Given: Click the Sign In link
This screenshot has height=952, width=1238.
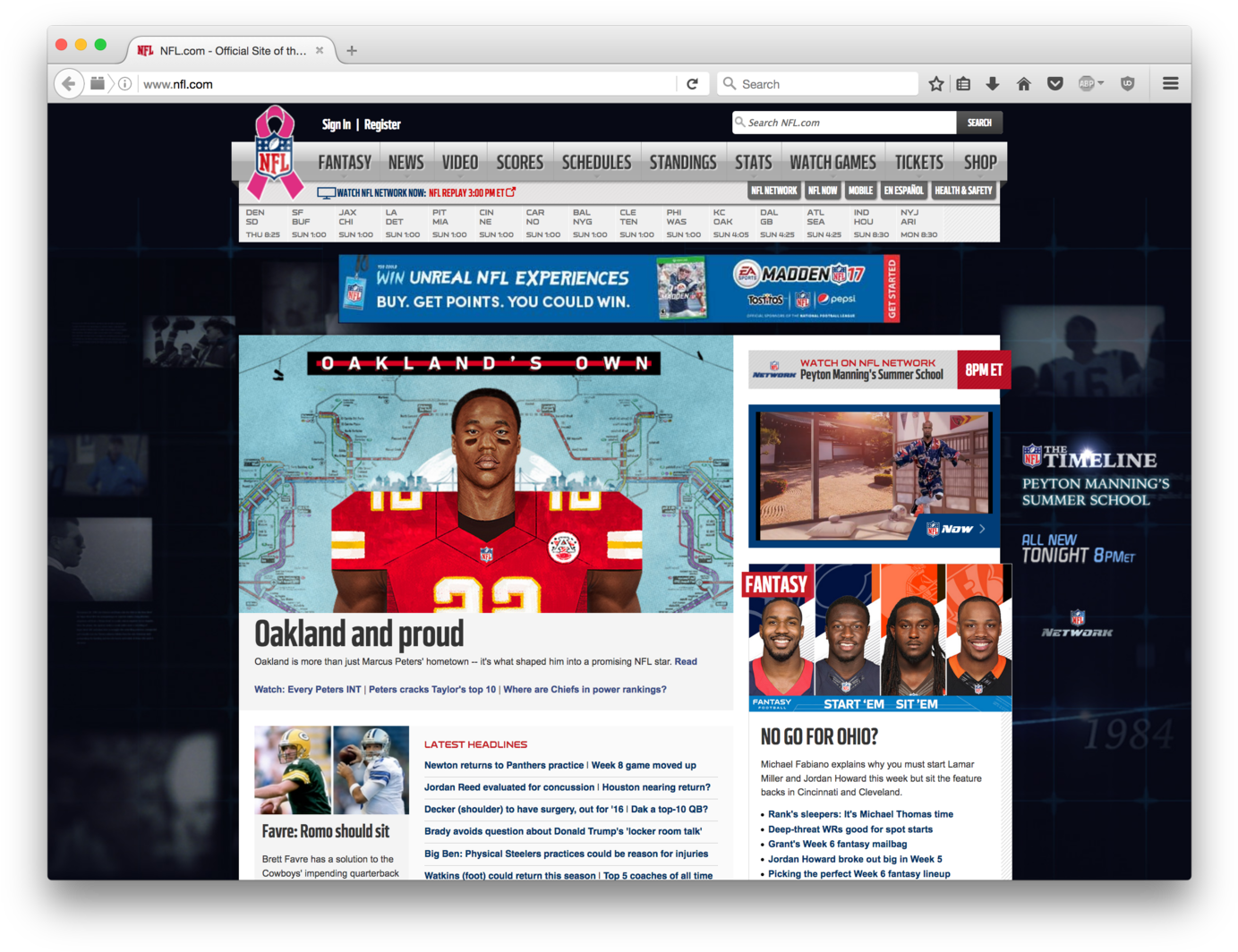Looking at the screenshot, I should pos(337,124).
